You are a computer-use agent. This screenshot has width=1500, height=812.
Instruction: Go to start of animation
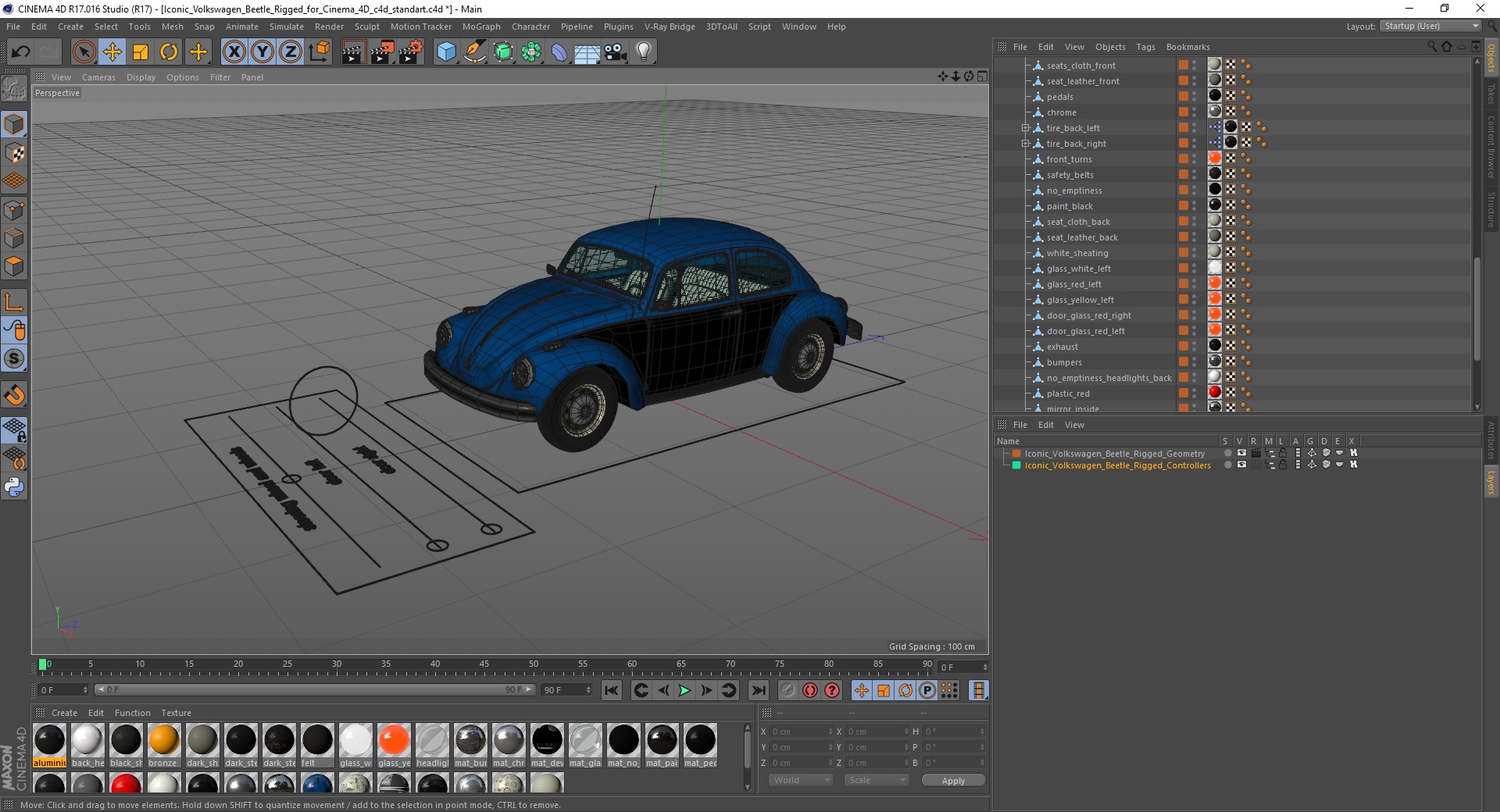pos(612,690)
